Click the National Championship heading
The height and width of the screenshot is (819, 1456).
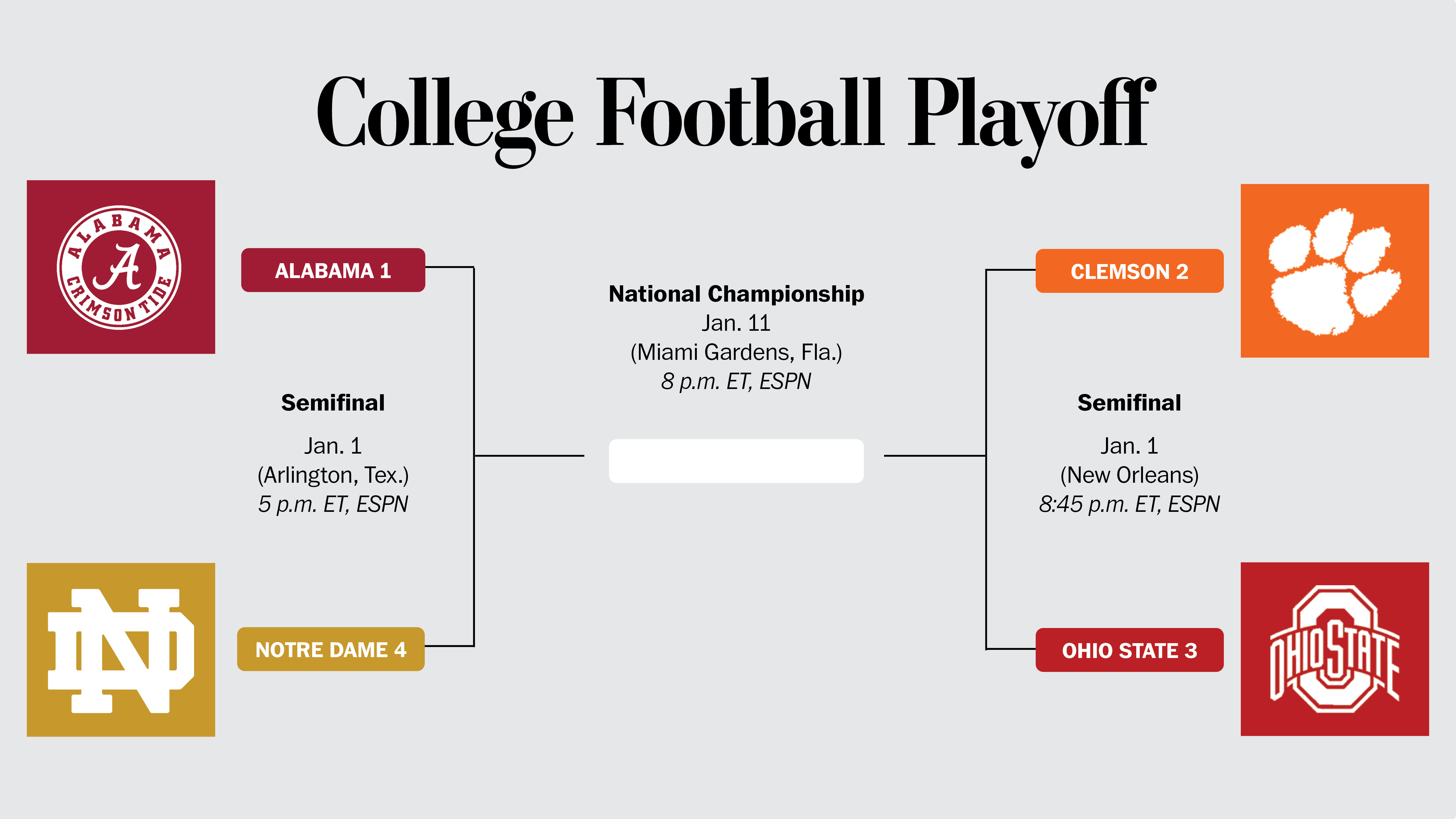pyautogui.click(x=736, y=294)
